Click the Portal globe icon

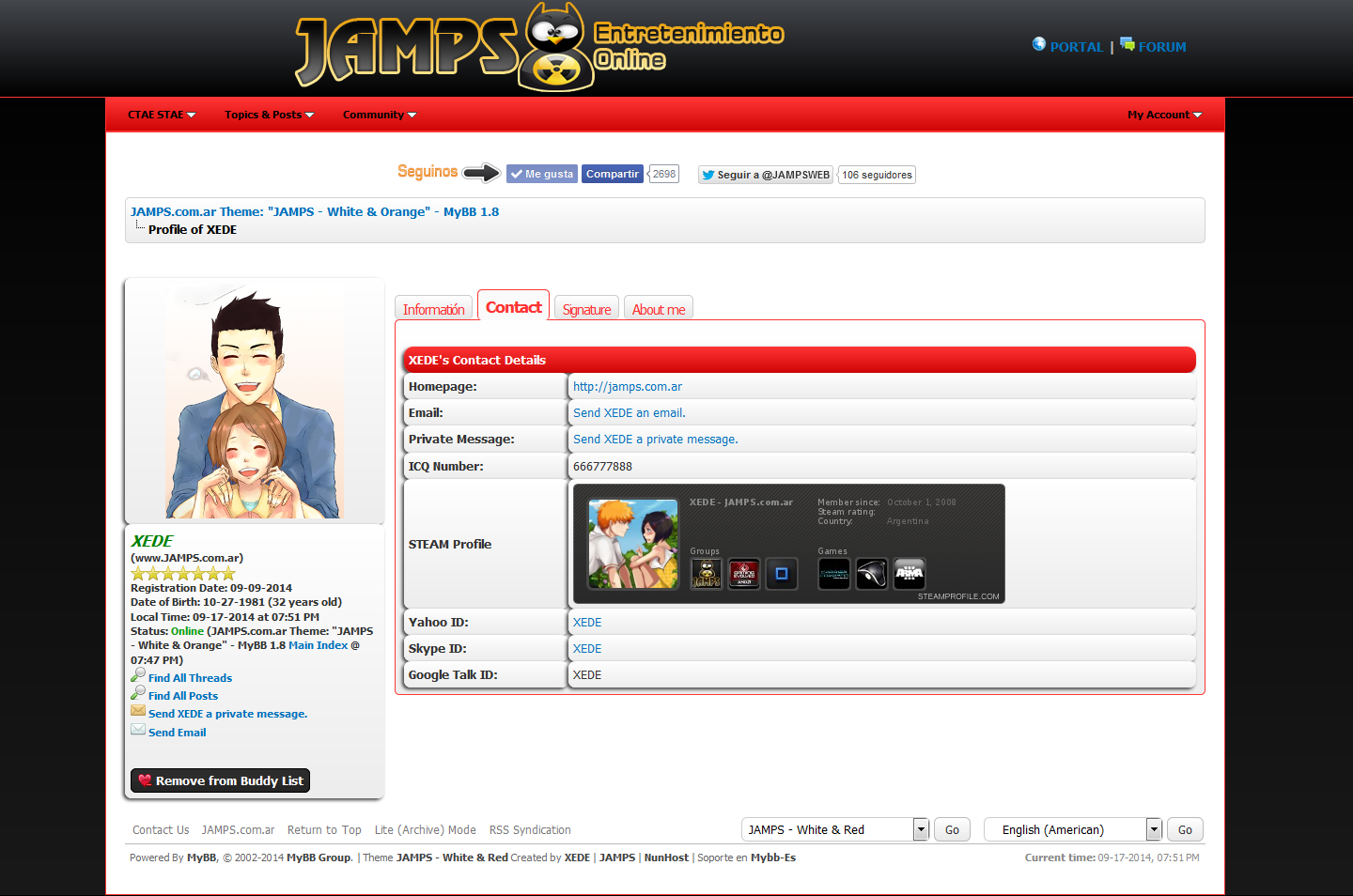point(1038,44)
